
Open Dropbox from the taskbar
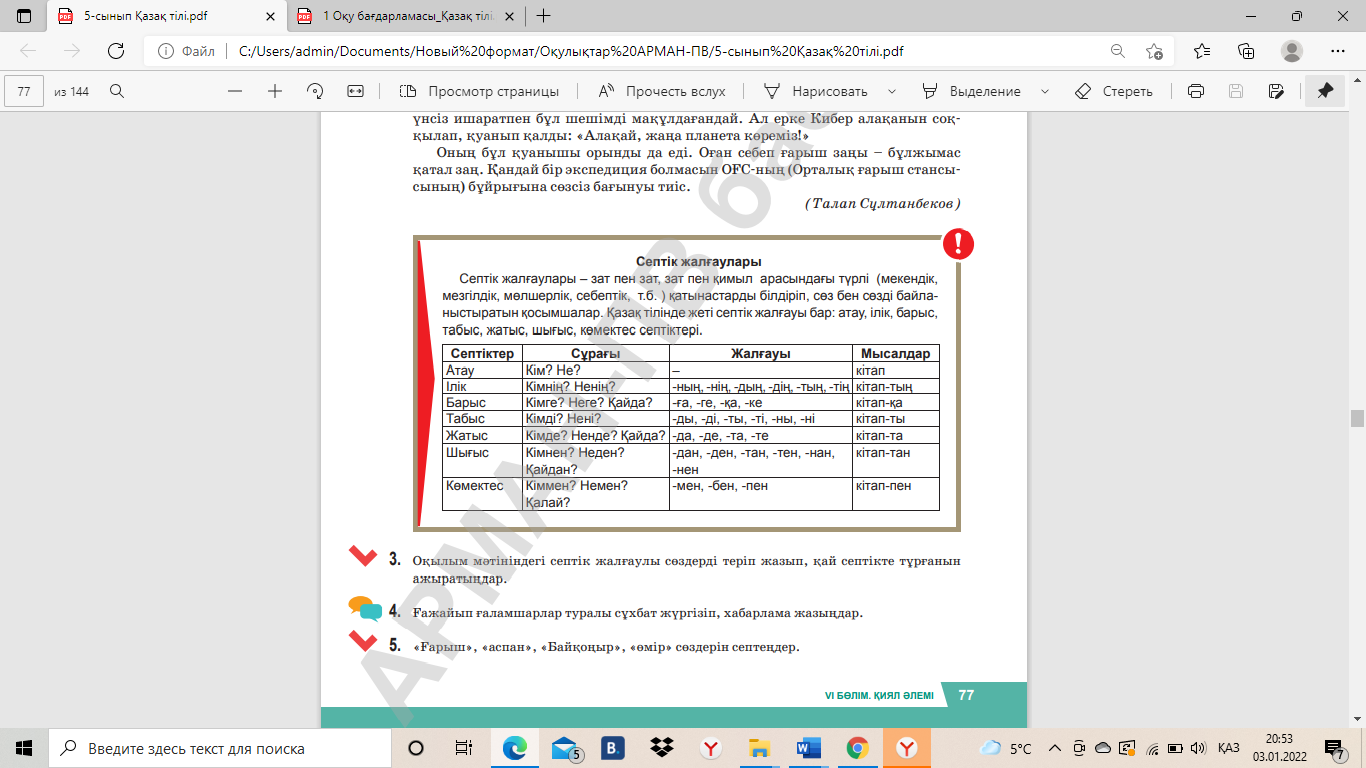click(x=661, y=748)
